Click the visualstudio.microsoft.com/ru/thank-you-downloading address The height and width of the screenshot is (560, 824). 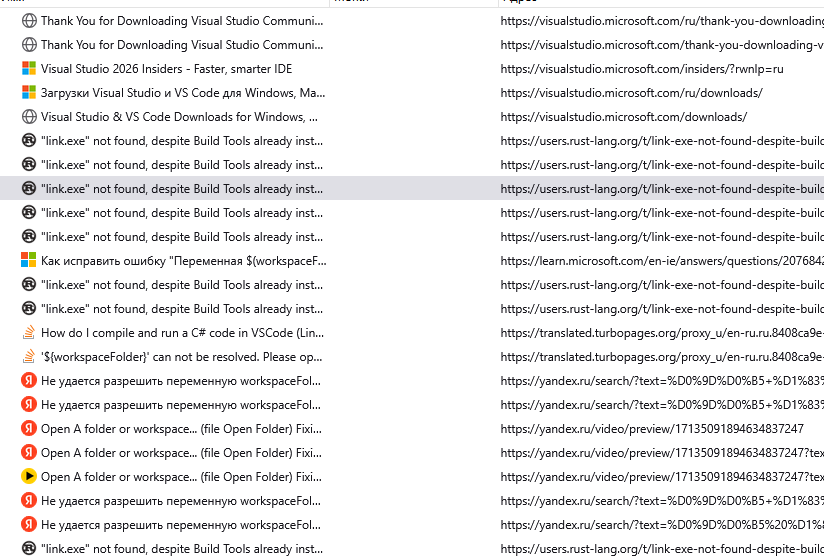tap(662, 21)
